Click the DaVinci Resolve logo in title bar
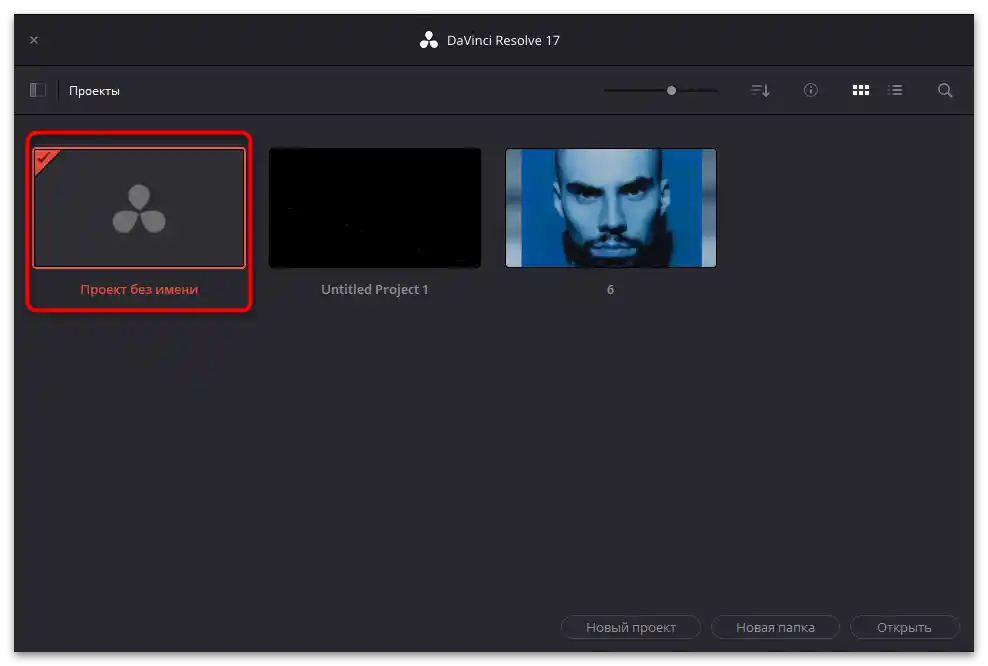The image size is (988, 666). pos(429,40)
